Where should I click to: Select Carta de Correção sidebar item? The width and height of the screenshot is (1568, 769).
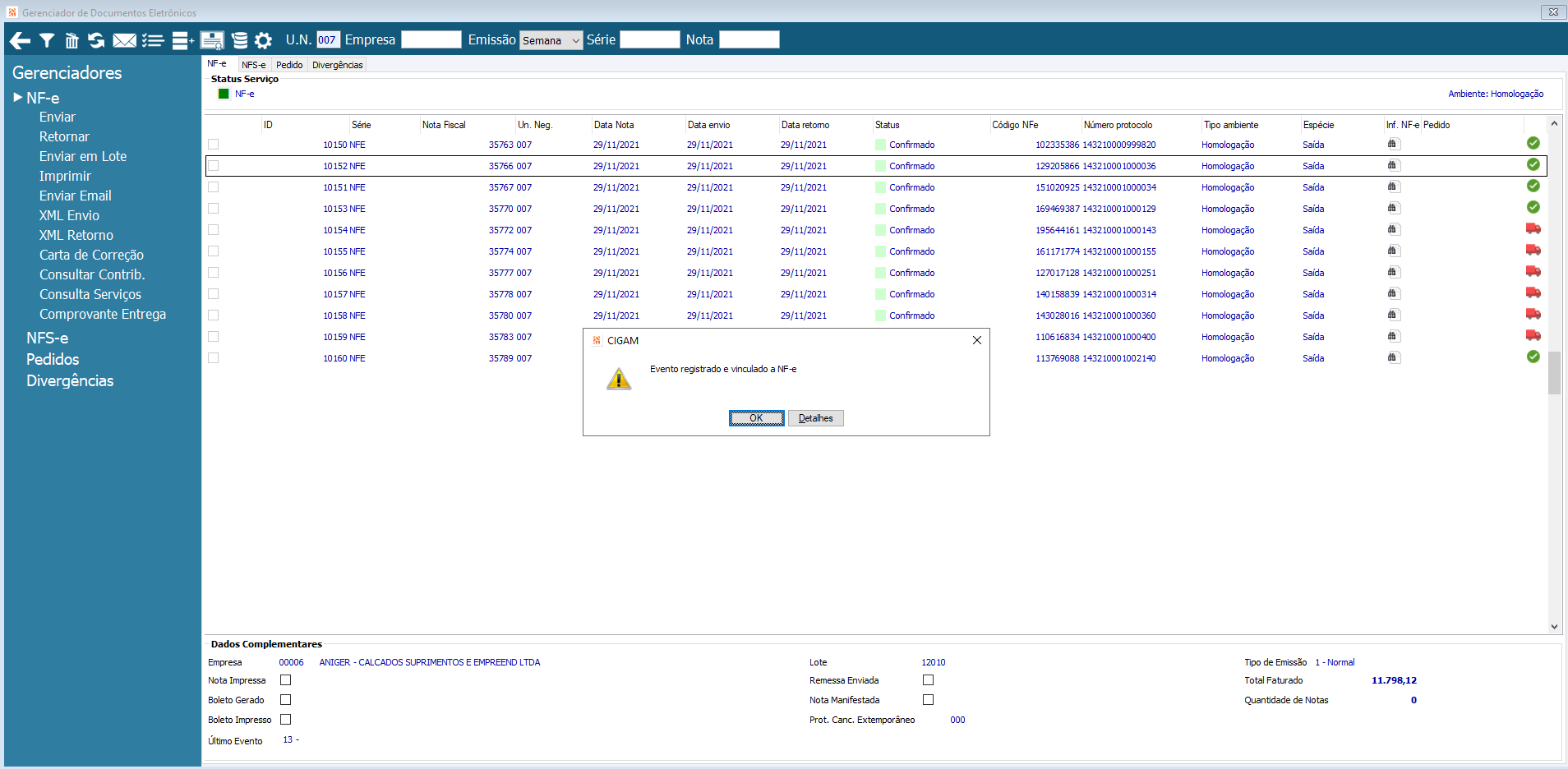(91, 255)
